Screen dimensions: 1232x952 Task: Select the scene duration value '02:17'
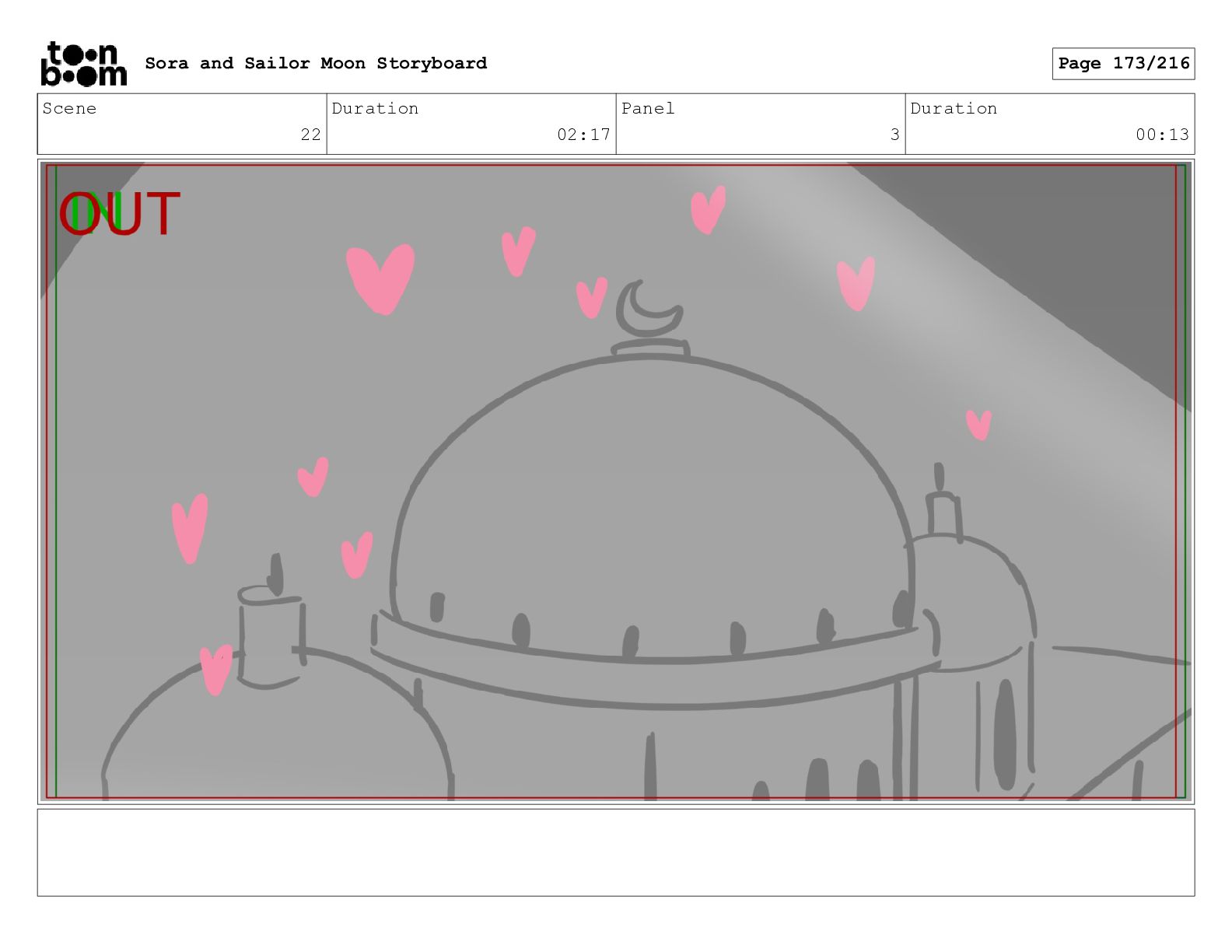click(x=583, y=135)
